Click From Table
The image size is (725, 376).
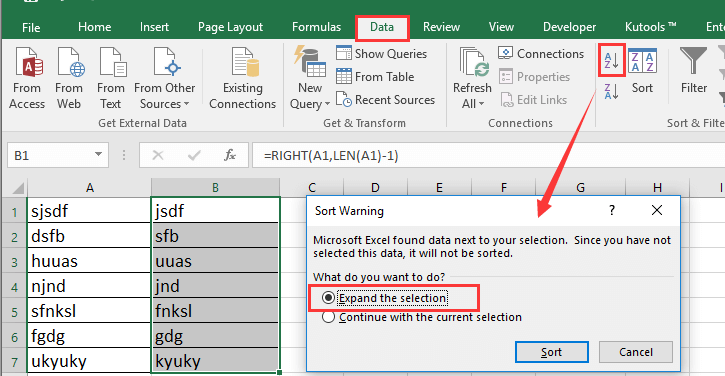pyautogui.click(x=375, y=76)
